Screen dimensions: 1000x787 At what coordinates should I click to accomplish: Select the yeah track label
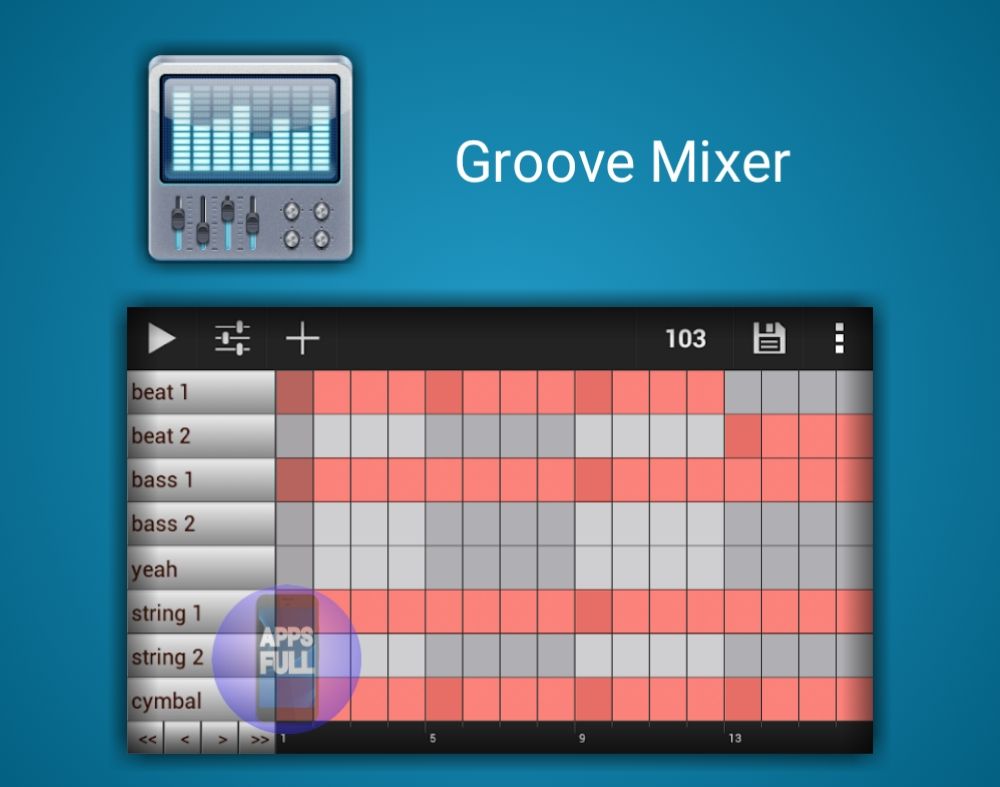(202, 568)
